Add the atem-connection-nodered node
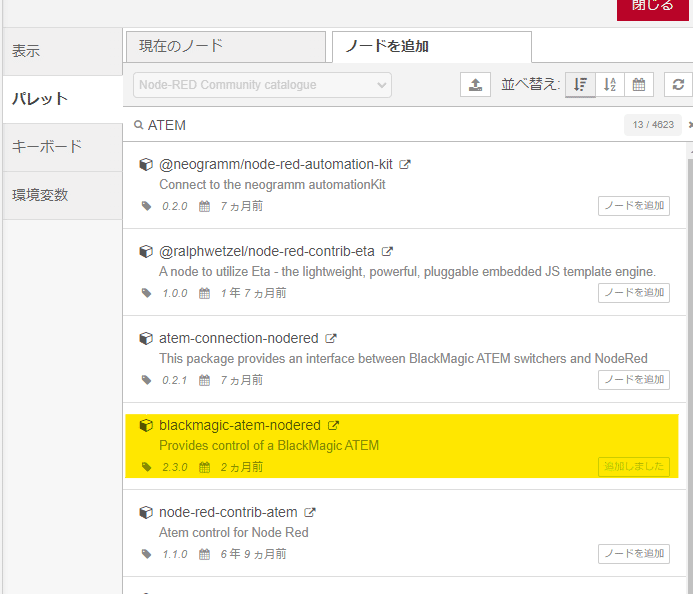 (x=634, y=380)
